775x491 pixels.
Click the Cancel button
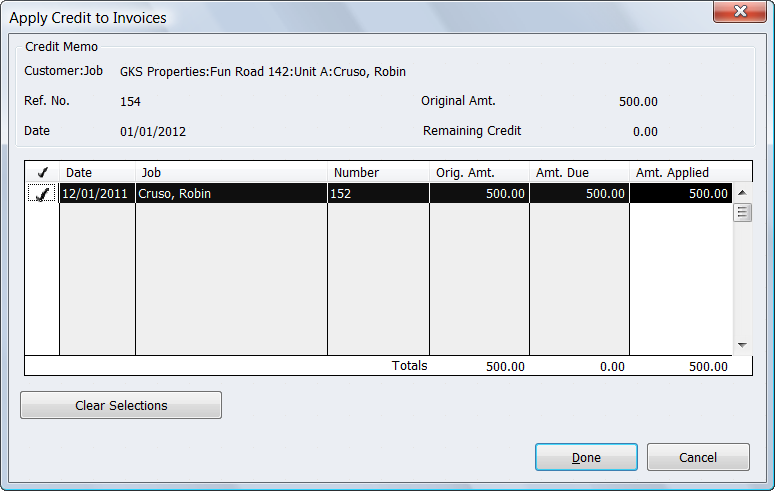coord(697,457)
